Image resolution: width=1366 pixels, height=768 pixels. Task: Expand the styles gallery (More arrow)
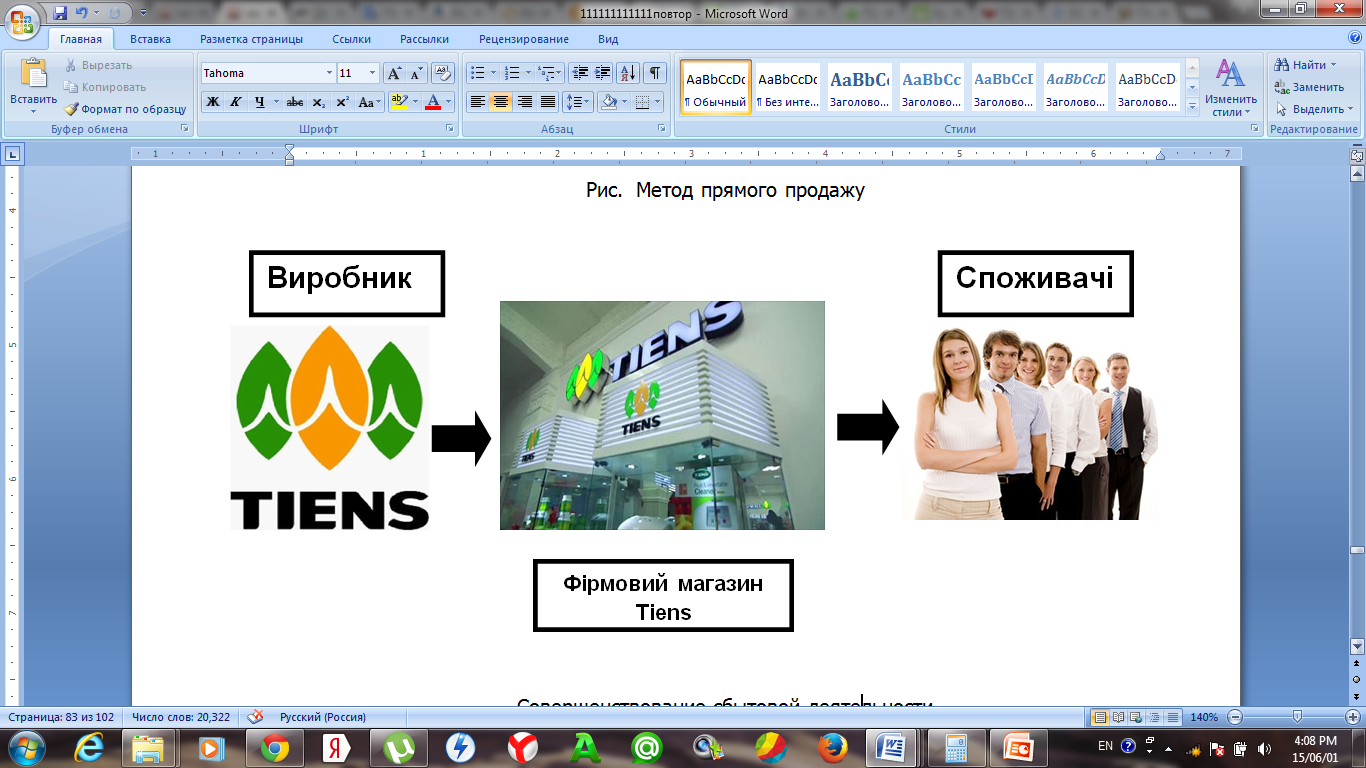click(1192, 107)
